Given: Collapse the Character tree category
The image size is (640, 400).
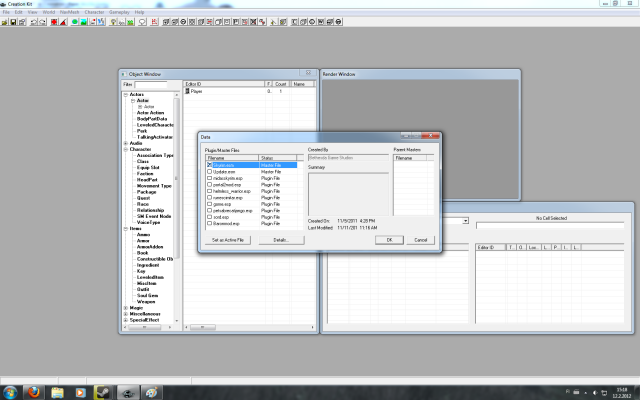Looking at the screenshot, I should [x=126, y=149].
